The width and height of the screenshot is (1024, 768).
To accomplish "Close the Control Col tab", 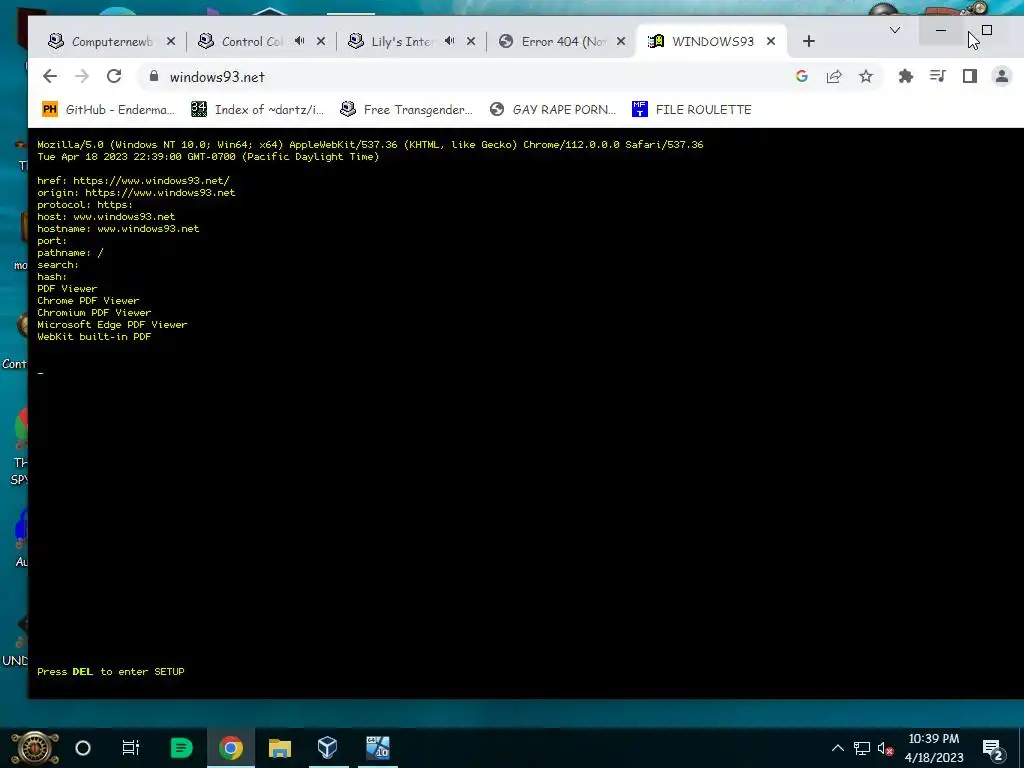I will tap(321, 41).
